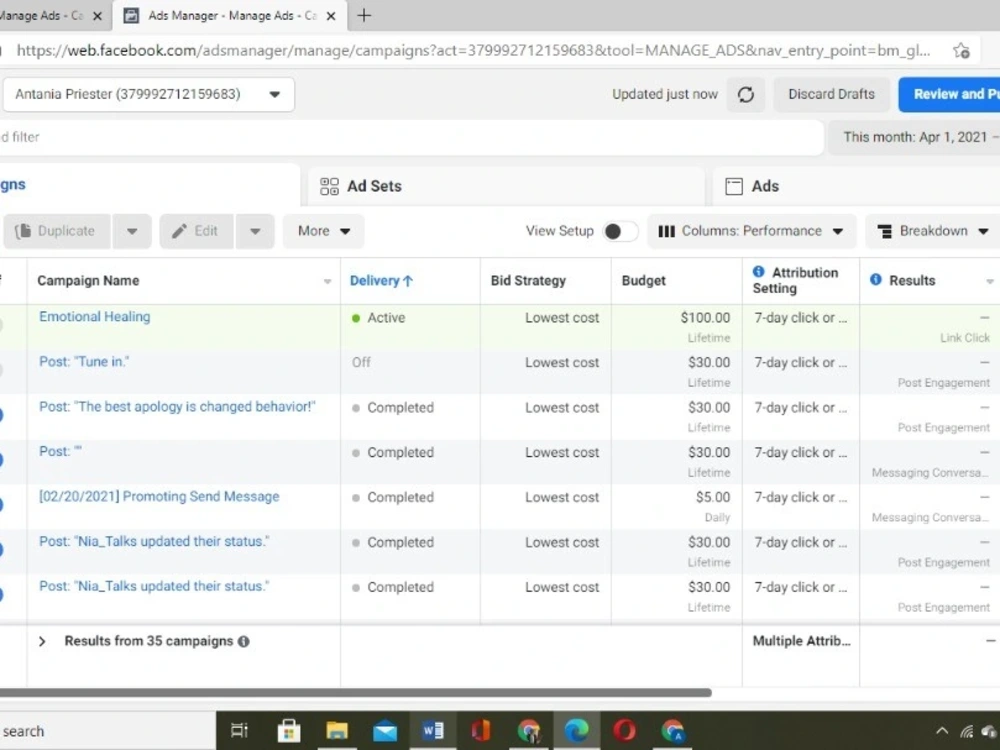Open the Breakdown dropdown
1000x750 pixels.
pos(932,231)
